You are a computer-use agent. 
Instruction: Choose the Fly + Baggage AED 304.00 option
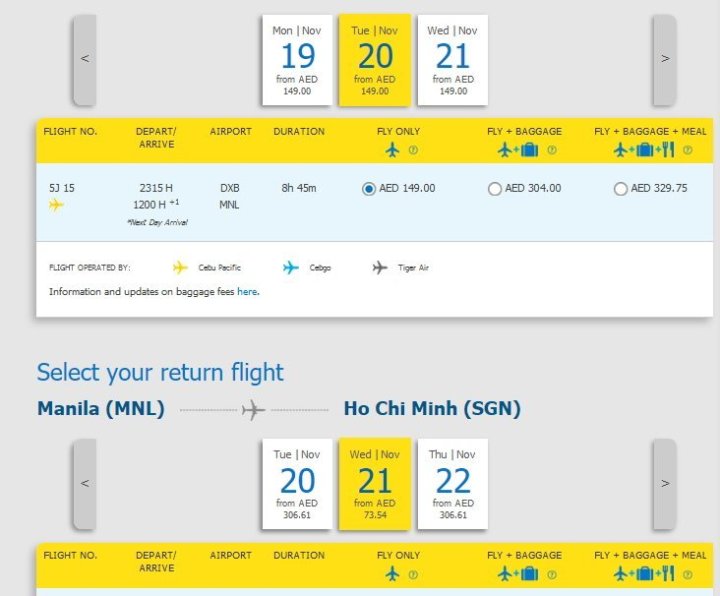click(x=494, y=189)
